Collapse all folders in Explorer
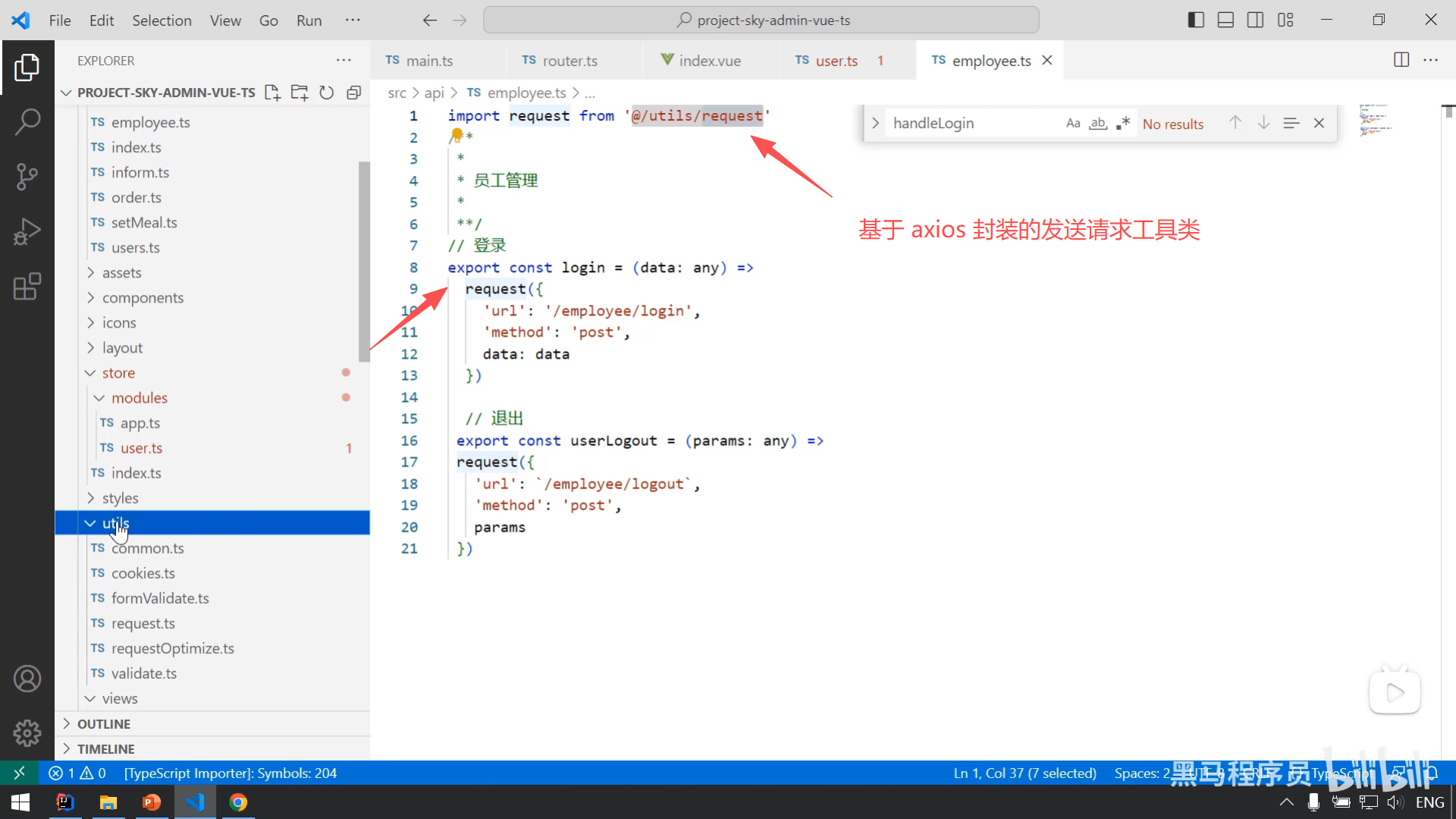 (353, 93)
